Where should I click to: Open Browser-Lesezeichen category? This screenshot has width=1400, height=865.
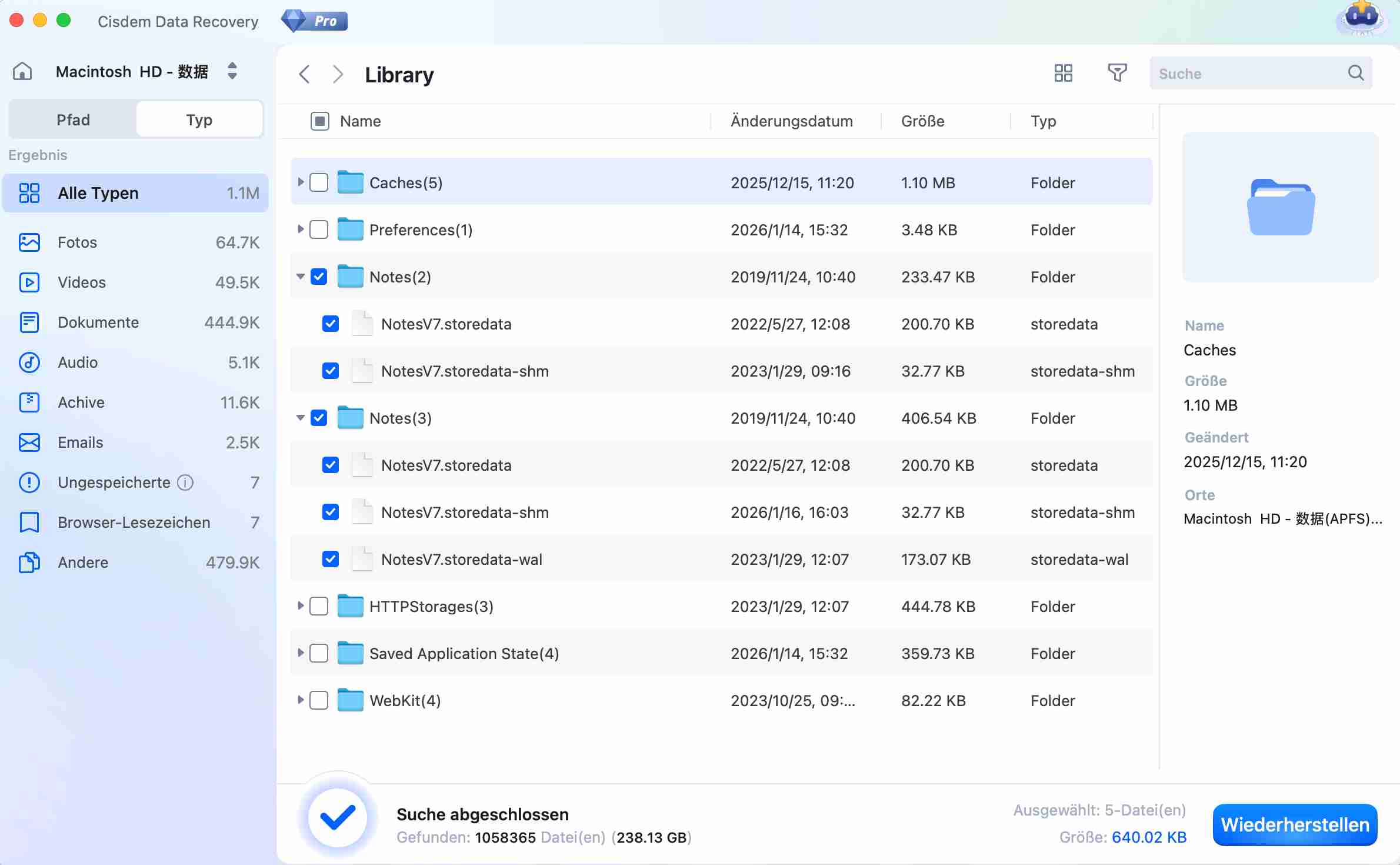pos(134,523)
